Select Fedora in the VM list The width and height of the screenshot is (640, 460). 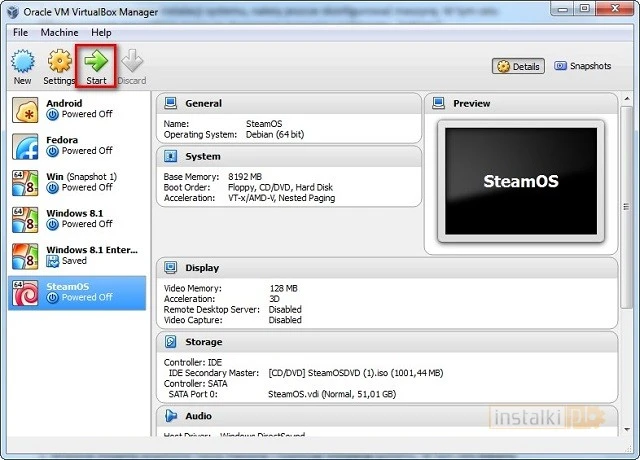tap(77, 147)
